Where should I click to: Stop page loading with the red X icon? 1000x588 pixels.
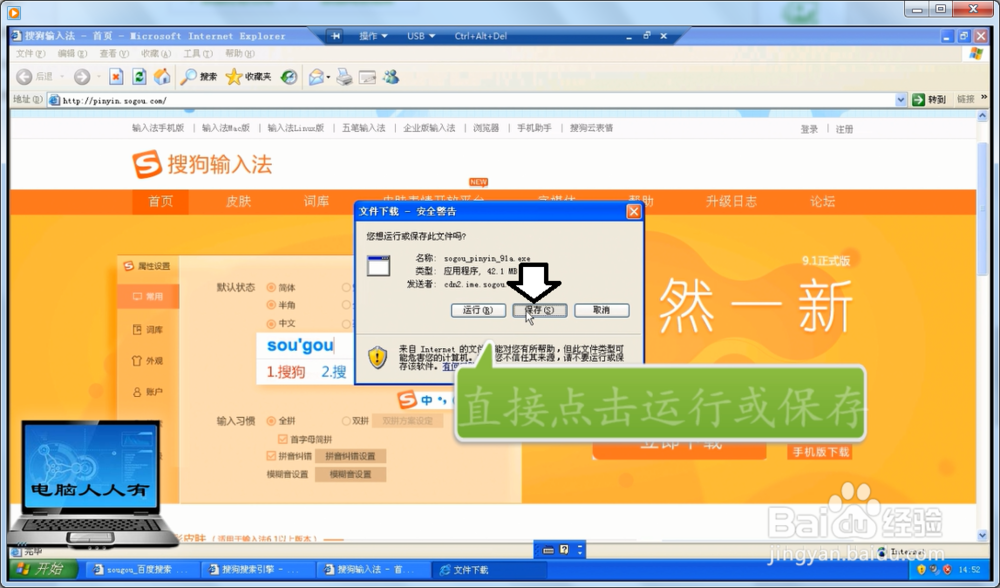pos(116,77)
